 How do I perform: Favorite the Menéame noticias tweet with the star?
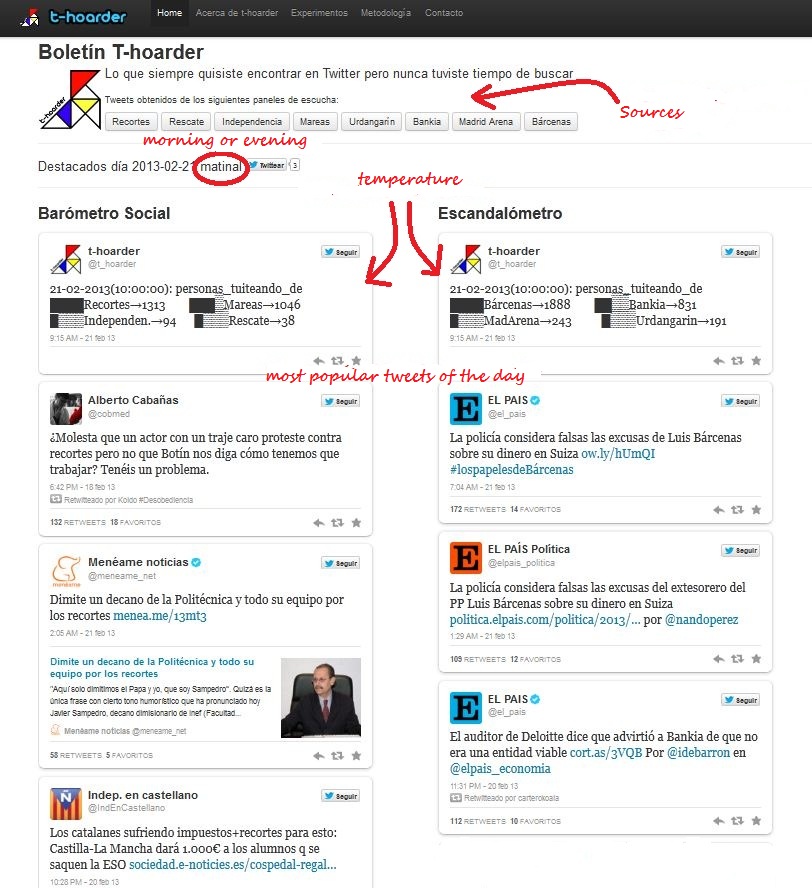[x=356, y=755]
